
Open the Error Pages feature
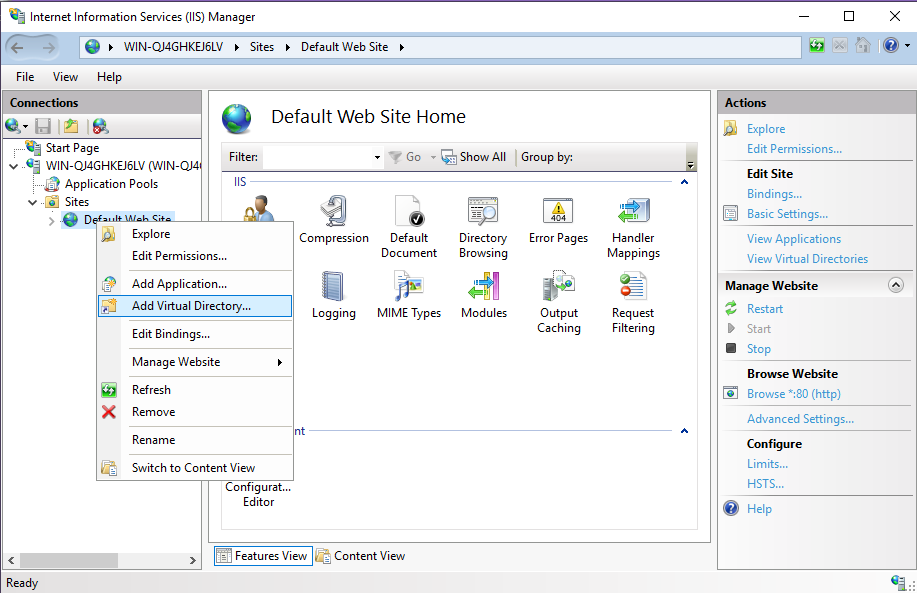[x=558, y=220]
